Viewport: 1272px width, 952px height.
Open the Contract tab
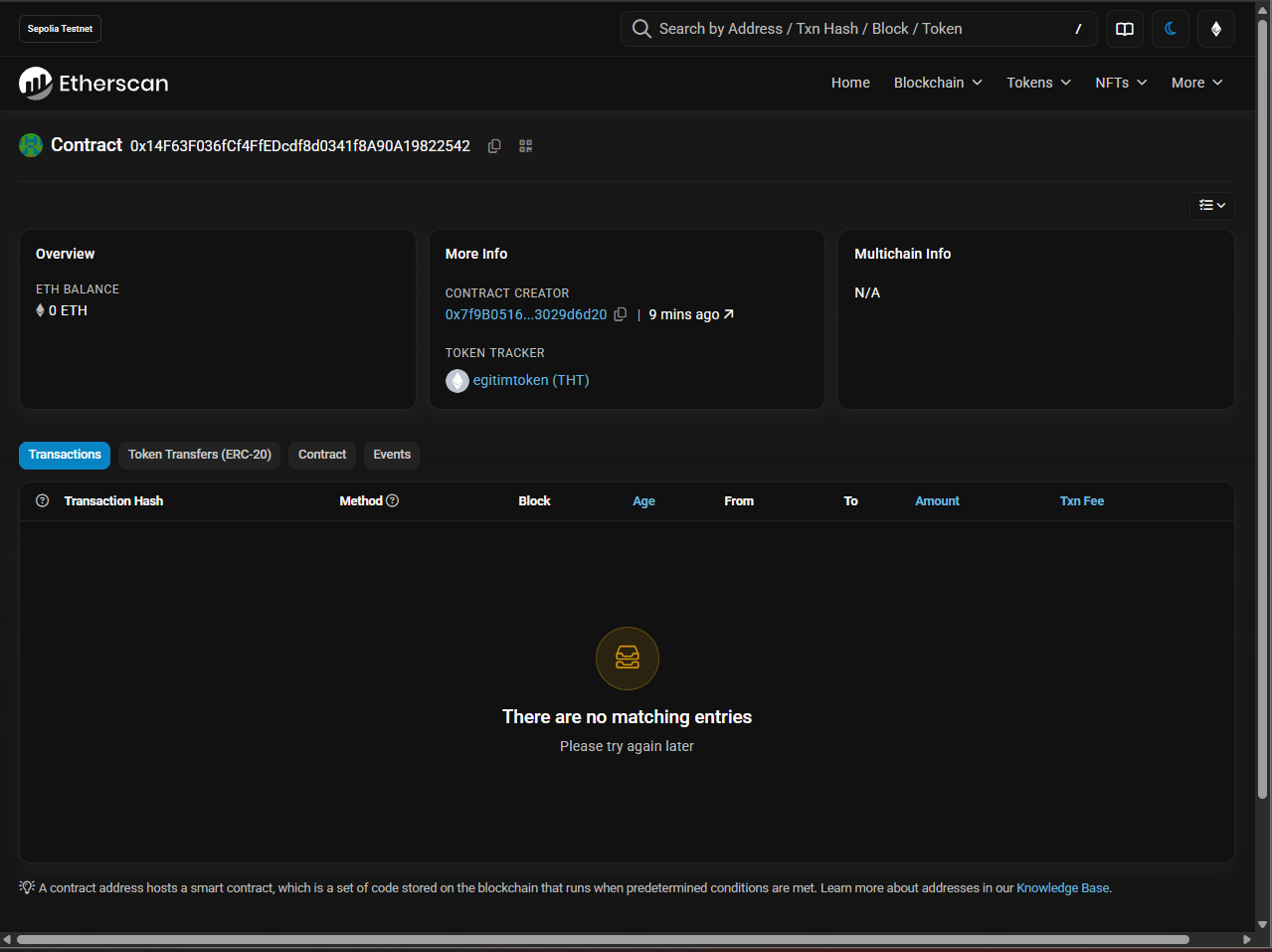coord(322,455)
